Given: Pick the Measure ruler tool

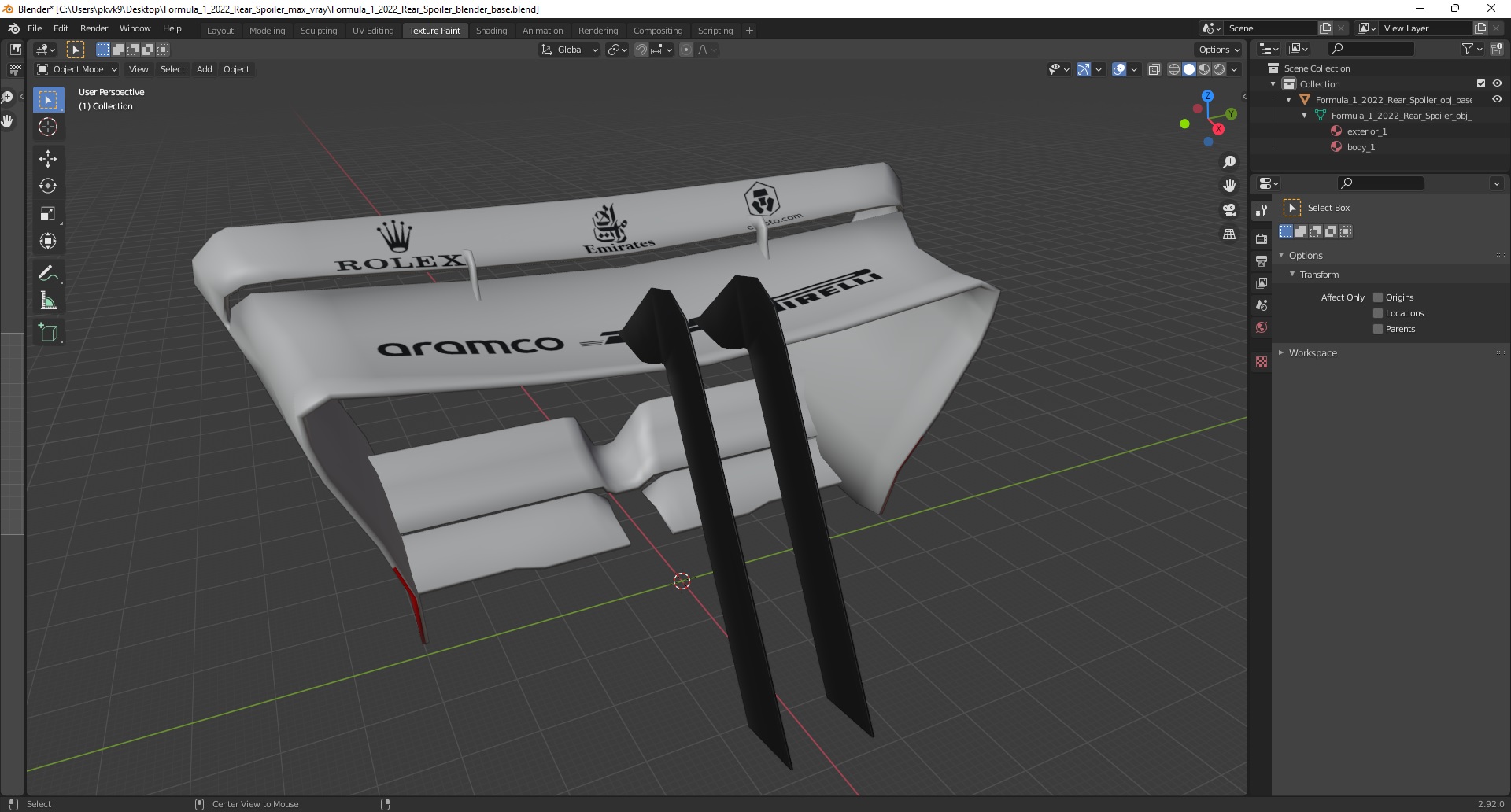Looking at the screenshot, I should click(48, 301).
